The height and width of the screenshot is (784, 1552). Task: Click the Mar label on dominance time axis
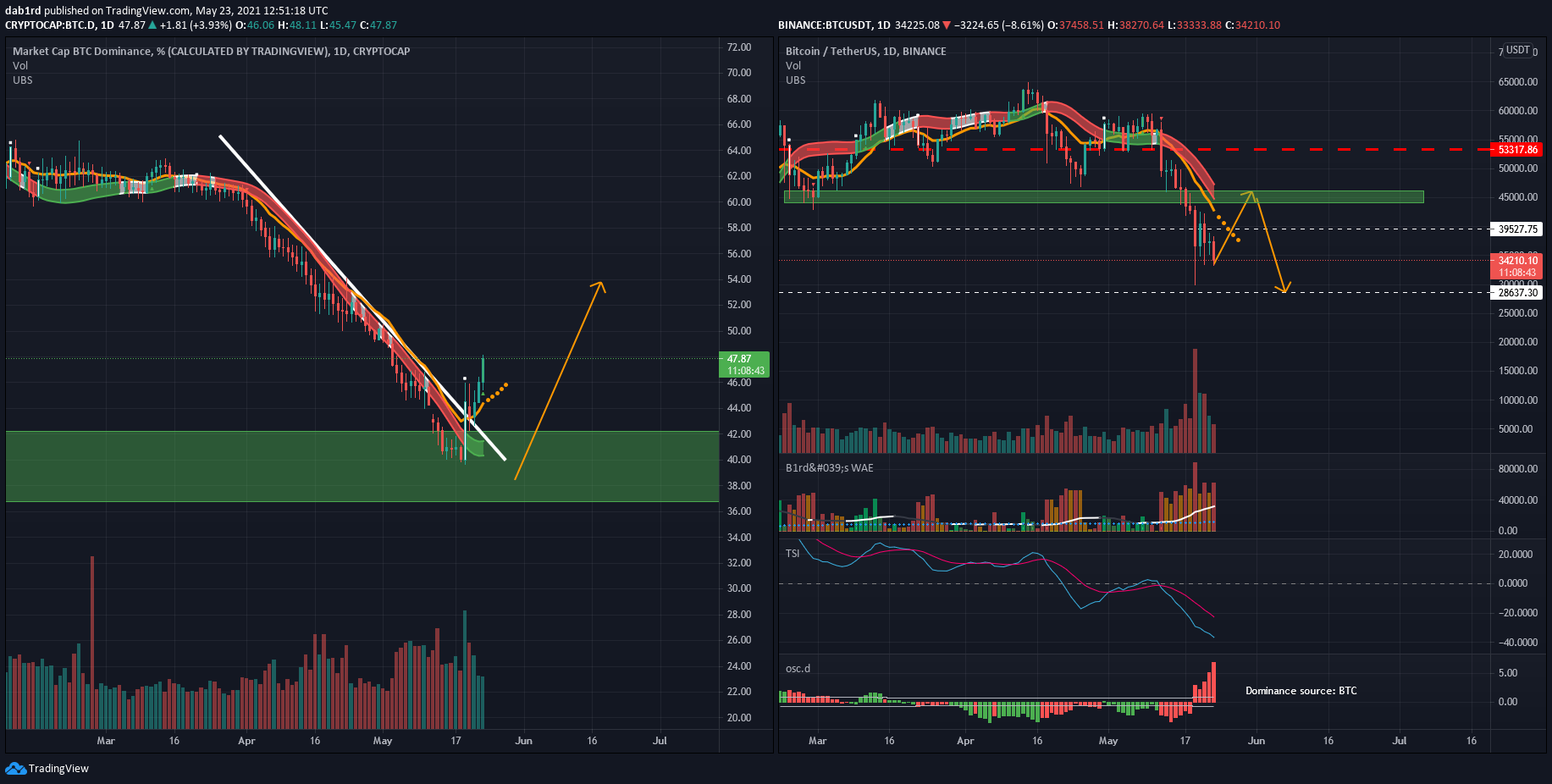click(106, 741)
